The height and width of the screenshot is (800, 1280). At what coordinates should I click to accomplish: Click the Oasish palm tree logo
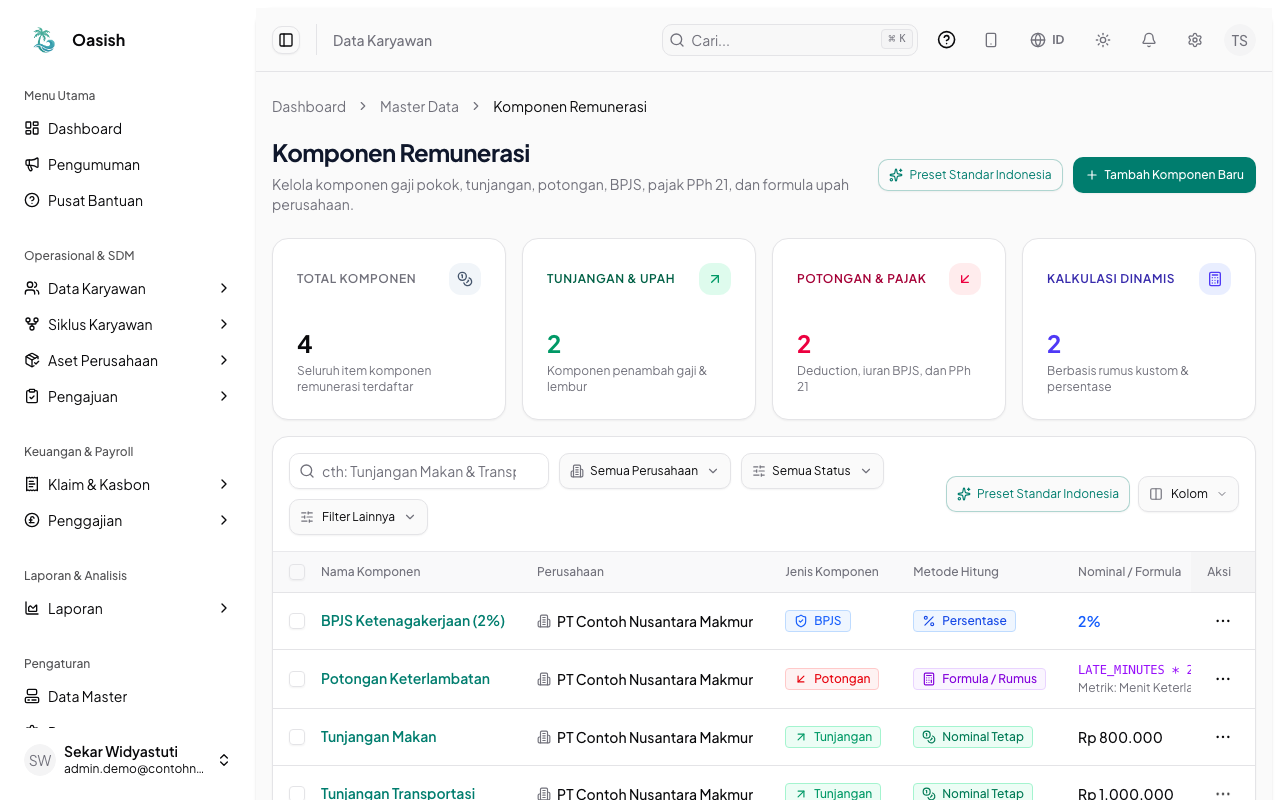(x=43, y=40)
